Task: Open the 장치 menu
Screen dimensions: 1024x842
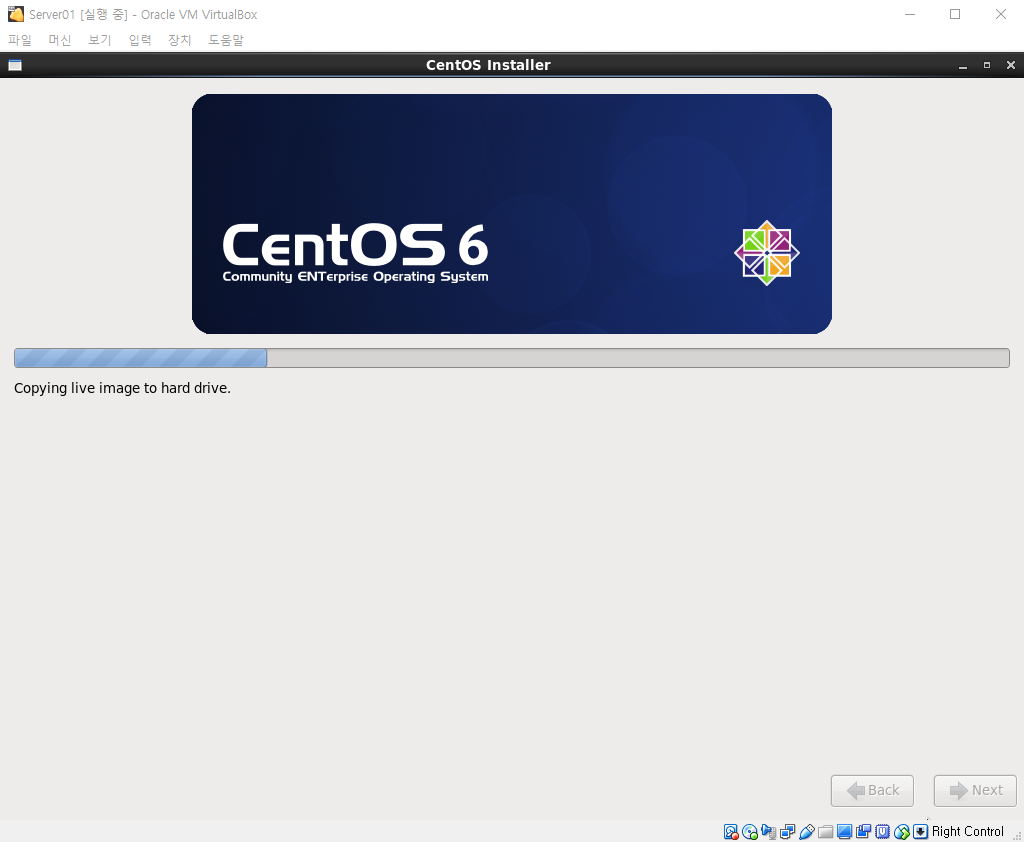Action: point(180,40)
